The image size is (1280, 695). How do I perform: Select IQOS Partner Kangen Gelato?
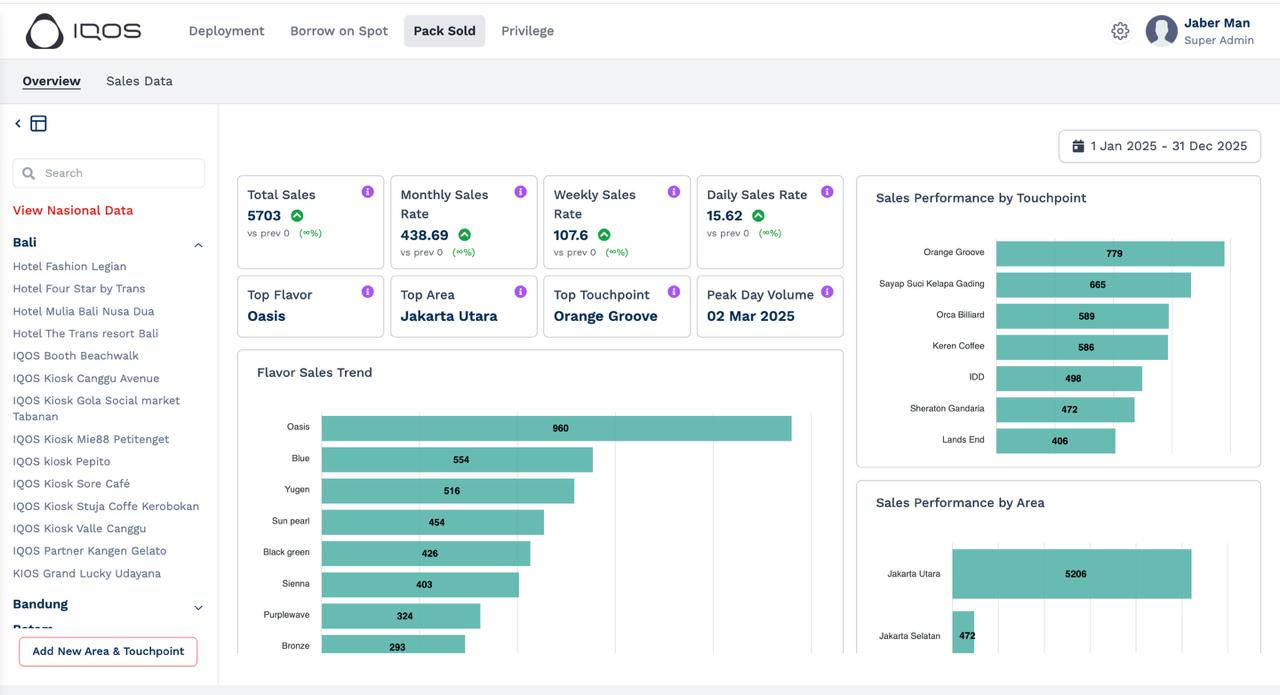click(90, 550)
